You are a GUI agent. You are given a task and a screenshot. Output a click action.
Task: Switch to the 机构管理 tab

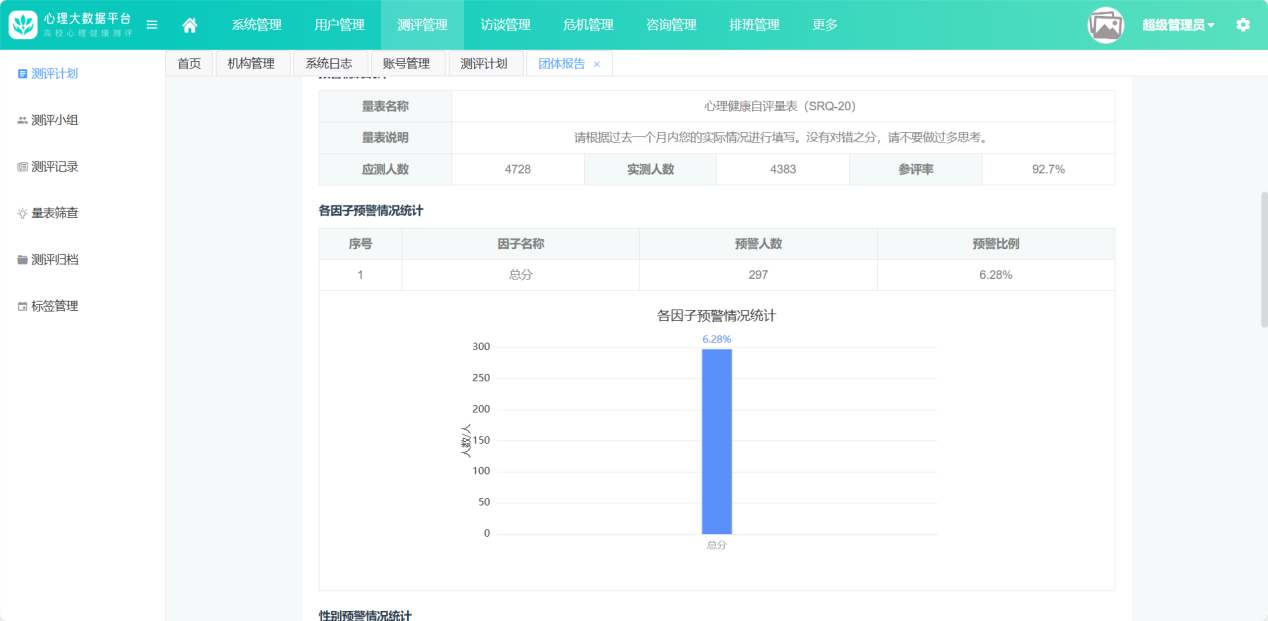coord(251,64)
